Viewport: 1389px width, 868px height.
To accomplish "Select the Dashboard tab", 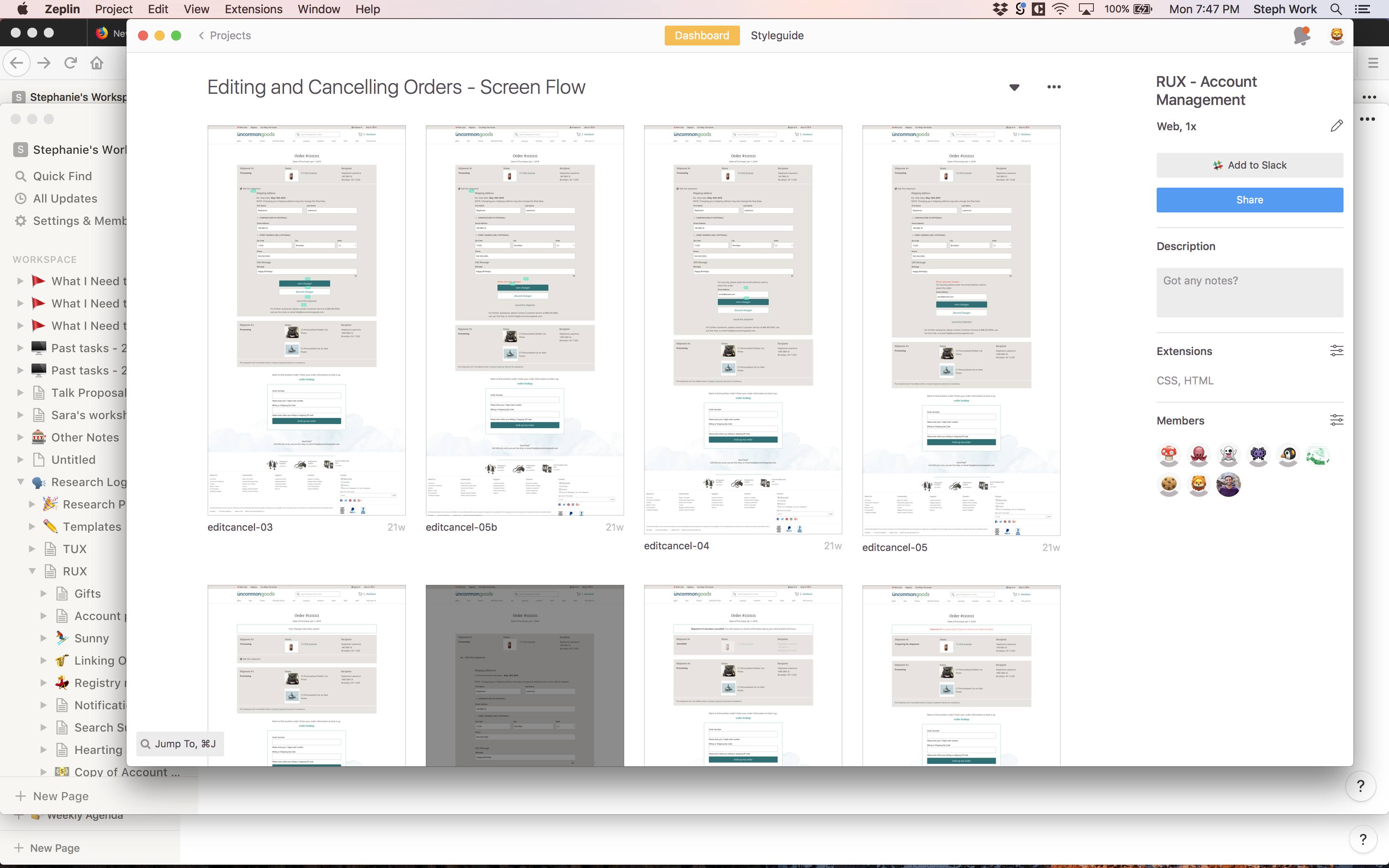I will (702, 36).
